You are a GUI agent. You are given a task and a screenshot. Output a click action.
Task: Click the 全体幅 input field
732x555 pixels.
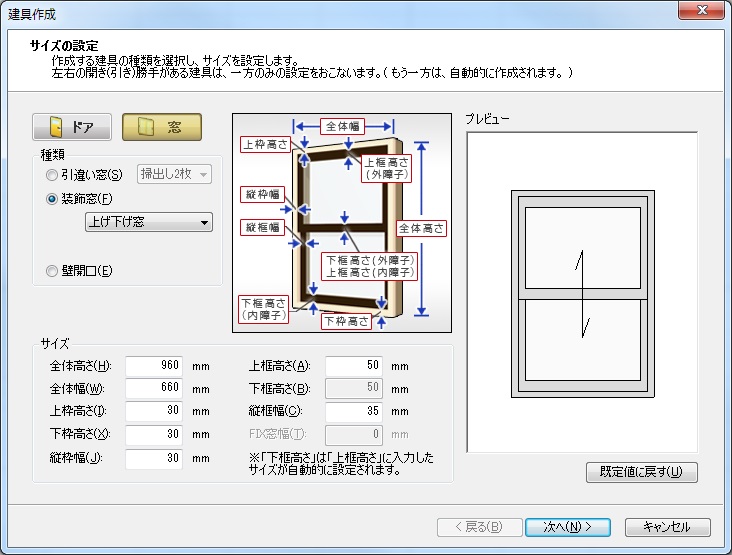[153, 389]
